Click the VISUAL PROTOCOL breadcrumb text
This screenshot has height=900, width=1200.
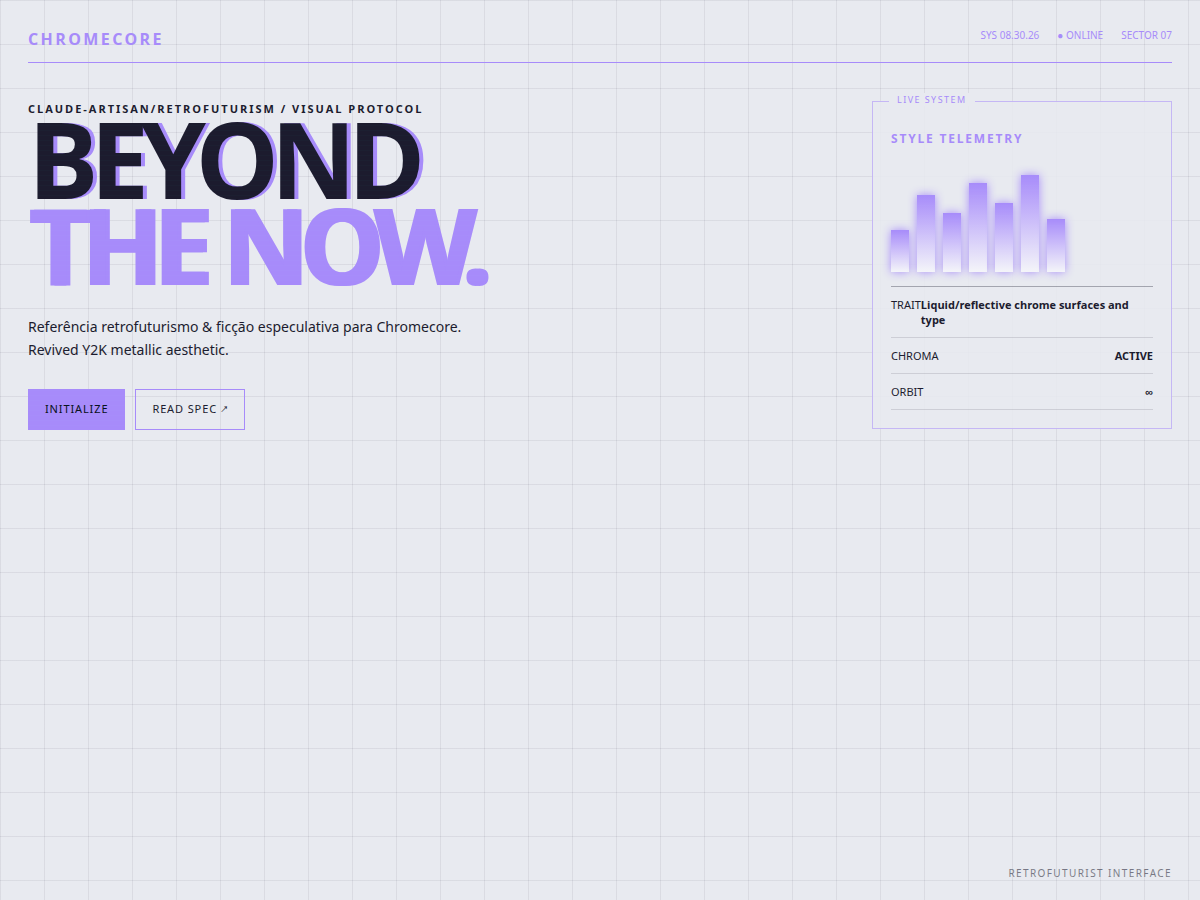pyautogui.click(x=357, y=109)
